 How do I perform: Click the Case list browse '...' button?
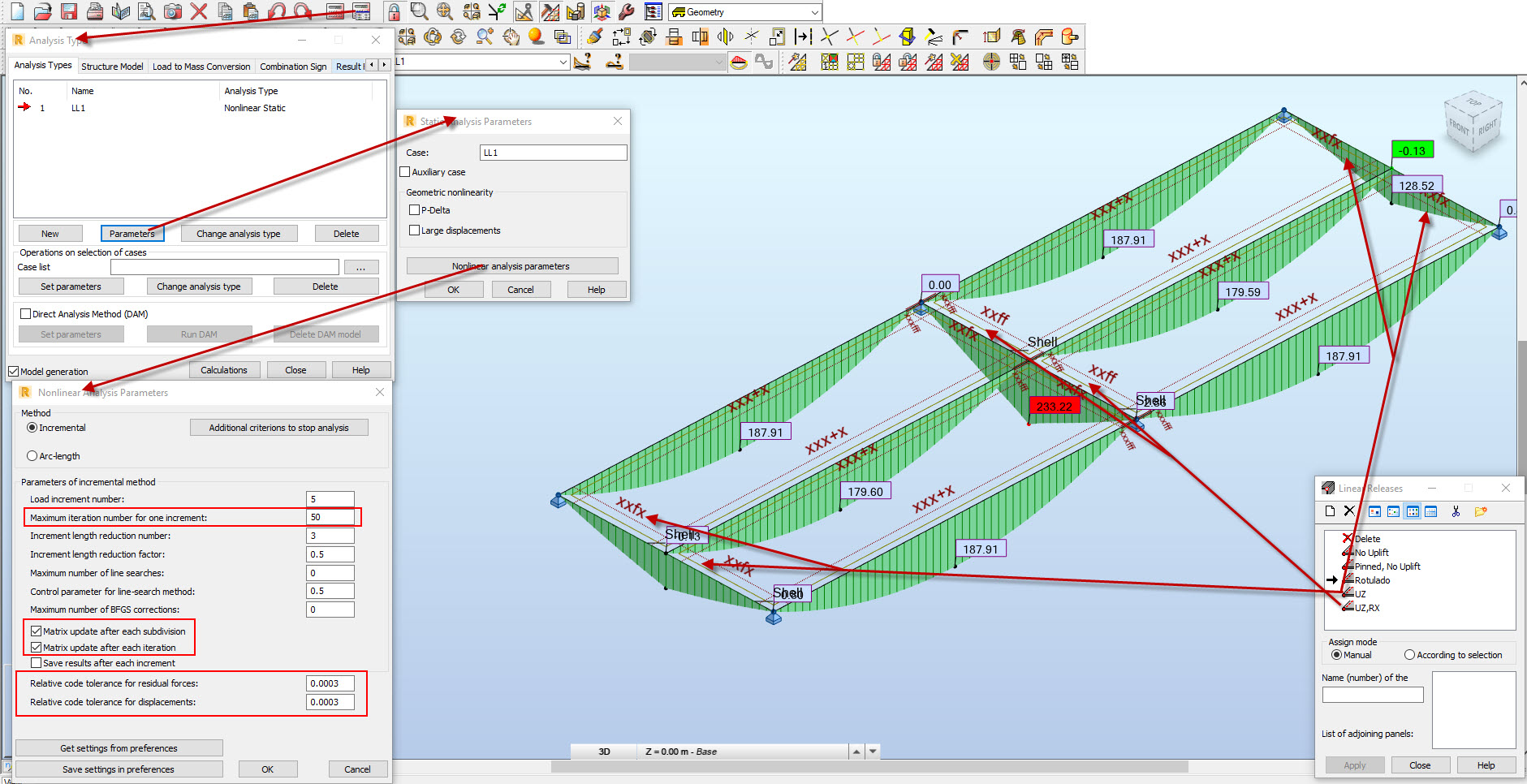[360, 267]
